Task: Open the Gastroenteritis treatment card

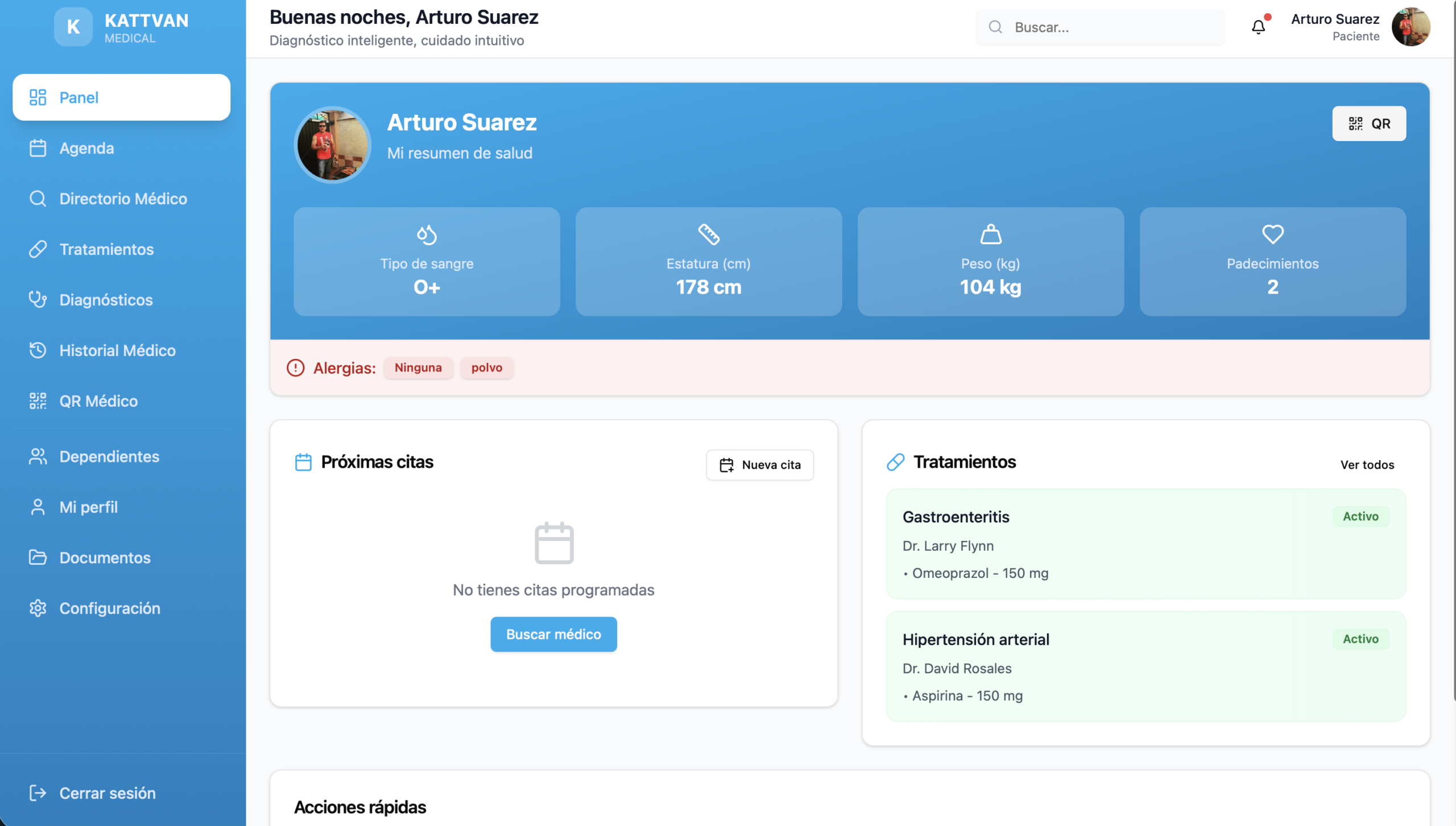Action: 1145,544
